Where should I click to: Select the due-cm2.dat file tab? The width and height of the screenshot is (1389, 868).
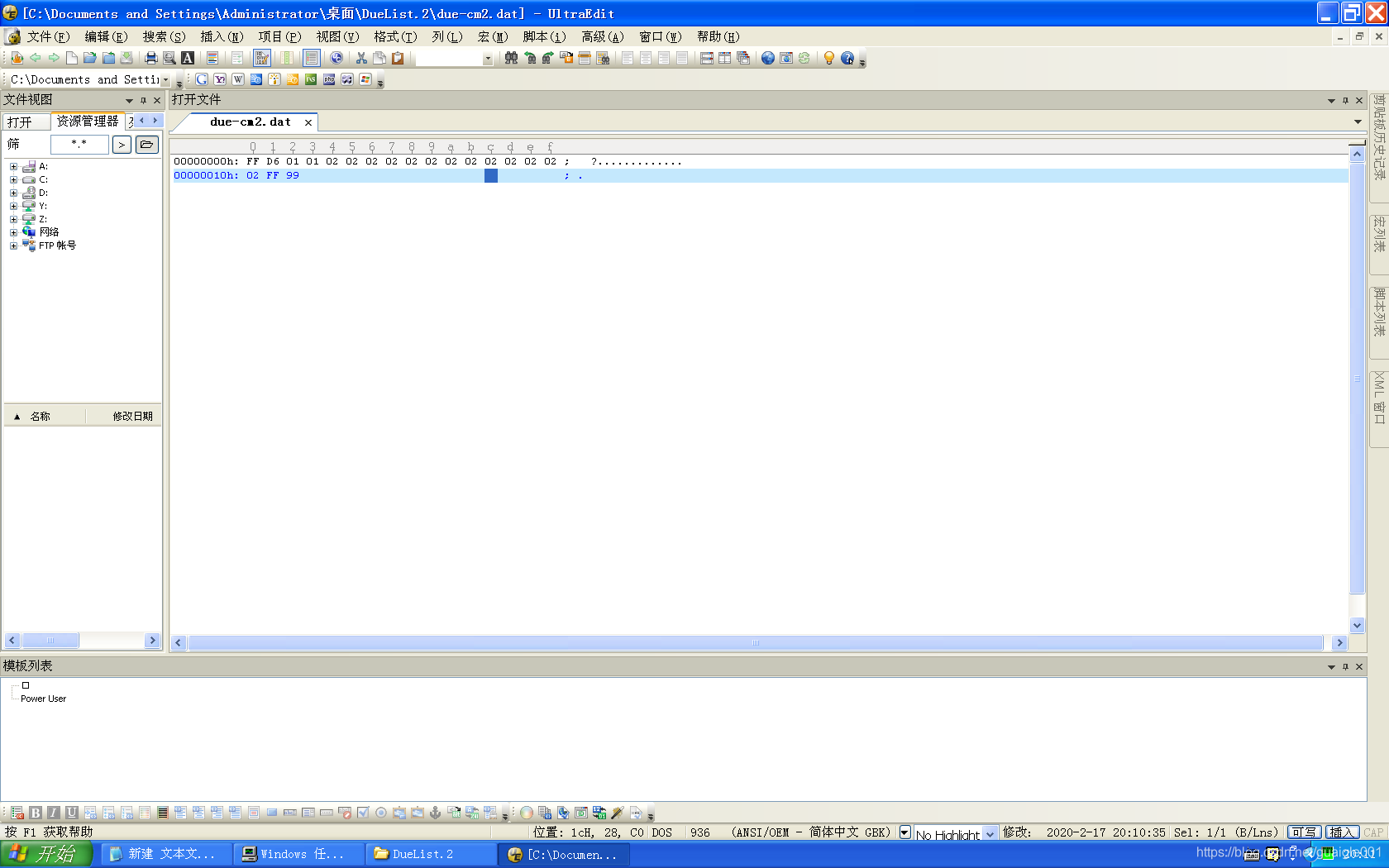tap(250, 122)
